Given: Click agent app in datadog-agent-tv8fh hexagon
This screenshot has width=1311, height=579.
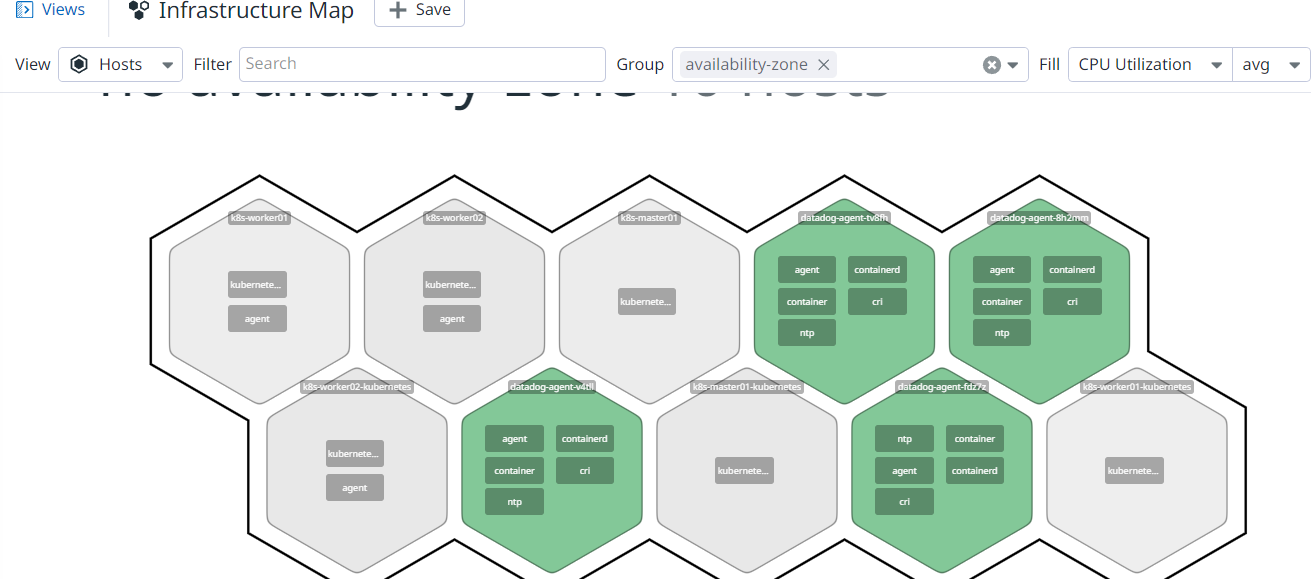Looking at the screenshot, I should [807, 270].
